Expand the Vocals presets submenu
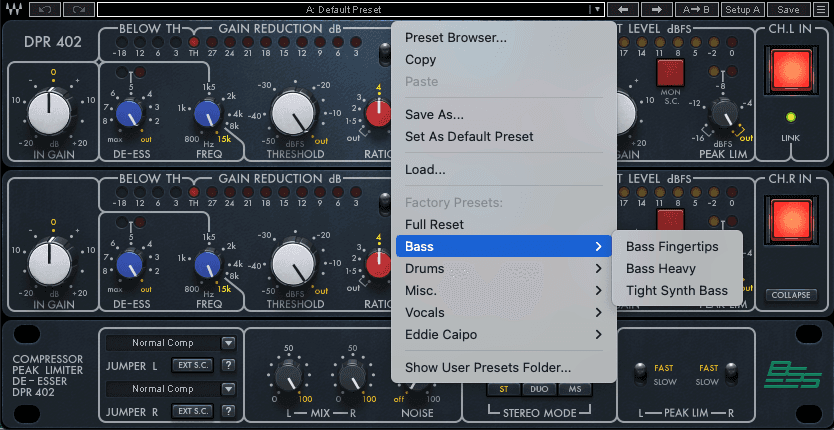This screenshot has width=834, height=430. pos(504,312)
